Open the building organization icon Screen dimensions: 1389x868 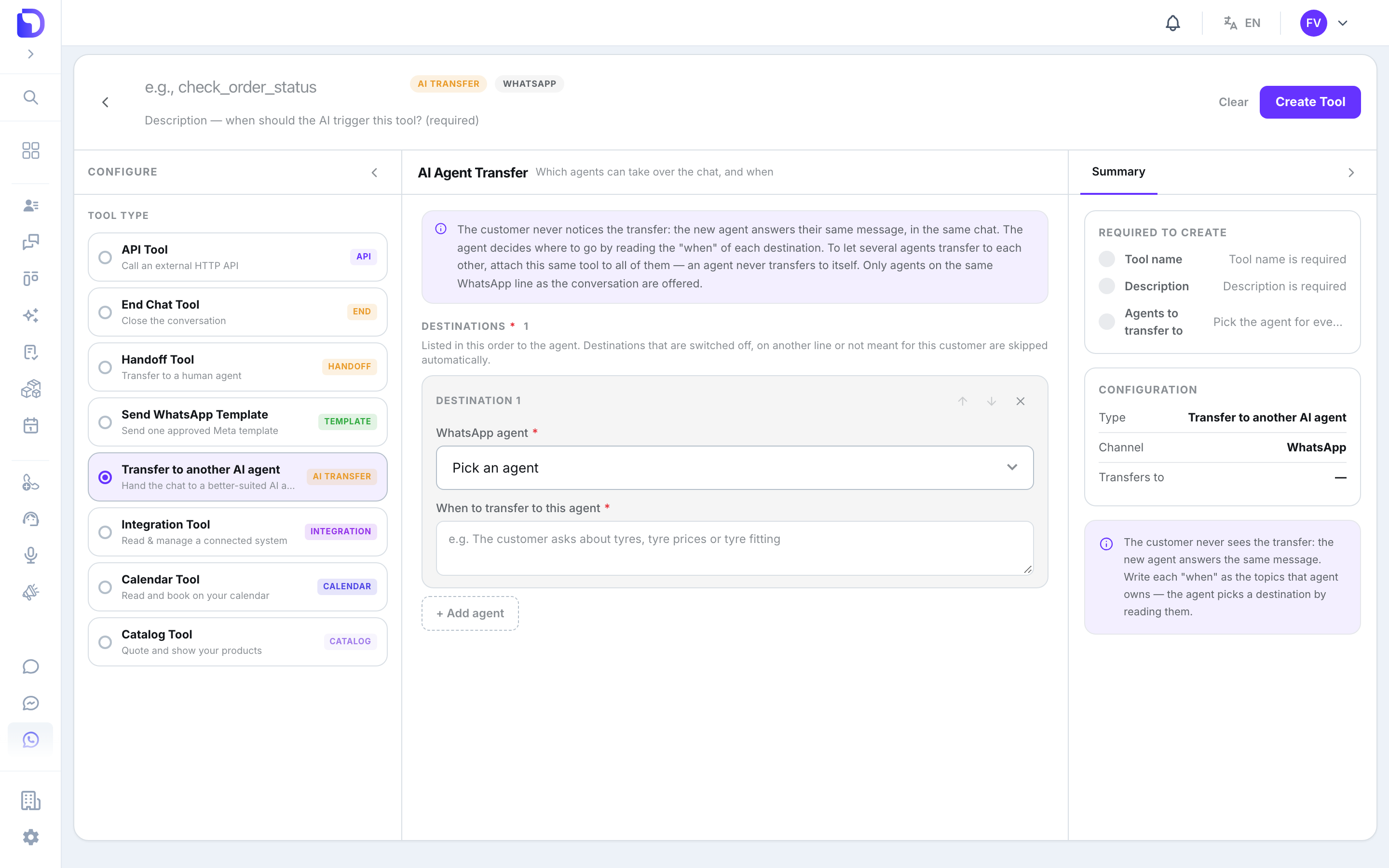pyautogui.click(x=31, y=800)
